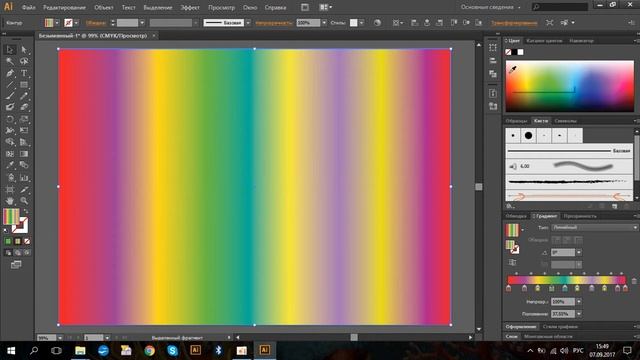Click Reverse Gradient icon in Gradient panel

click(512, 262)
